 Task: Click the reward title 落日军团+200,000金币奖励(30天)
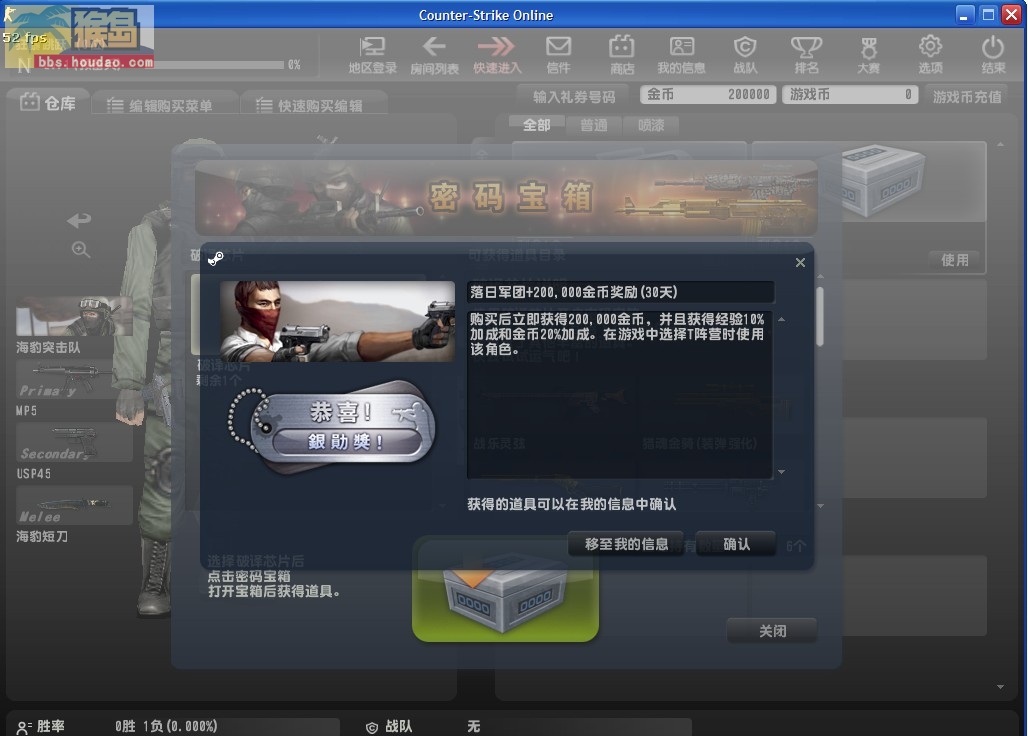pyautogui.click(x=574, y=292)
